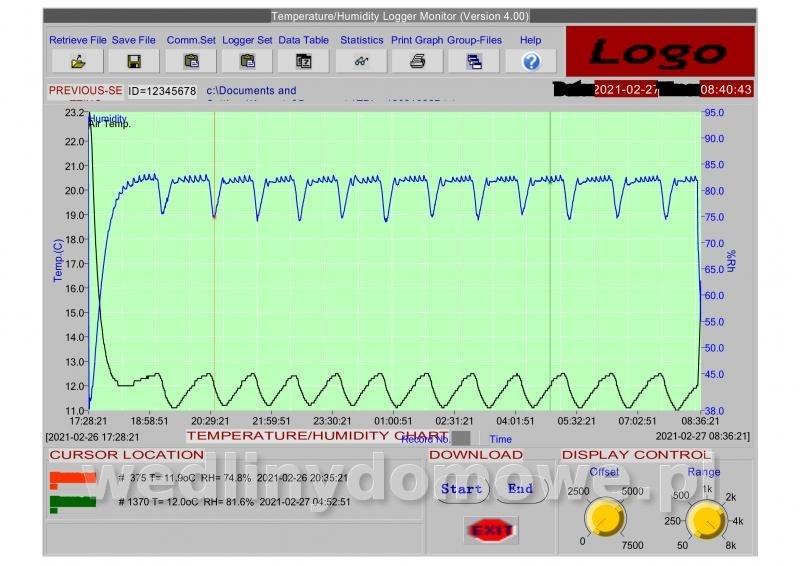Open Group-Files icon button
Image resolution: width=800 pixels, height=566 pixels.
(x=474, y=62)
